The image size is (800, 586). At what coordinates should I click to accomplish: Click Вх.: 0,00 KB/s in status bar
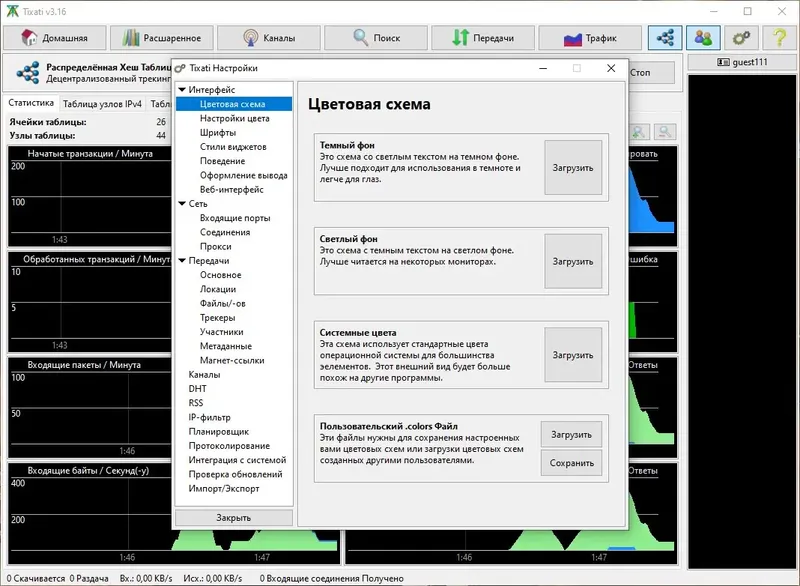[x=146, y=578]
